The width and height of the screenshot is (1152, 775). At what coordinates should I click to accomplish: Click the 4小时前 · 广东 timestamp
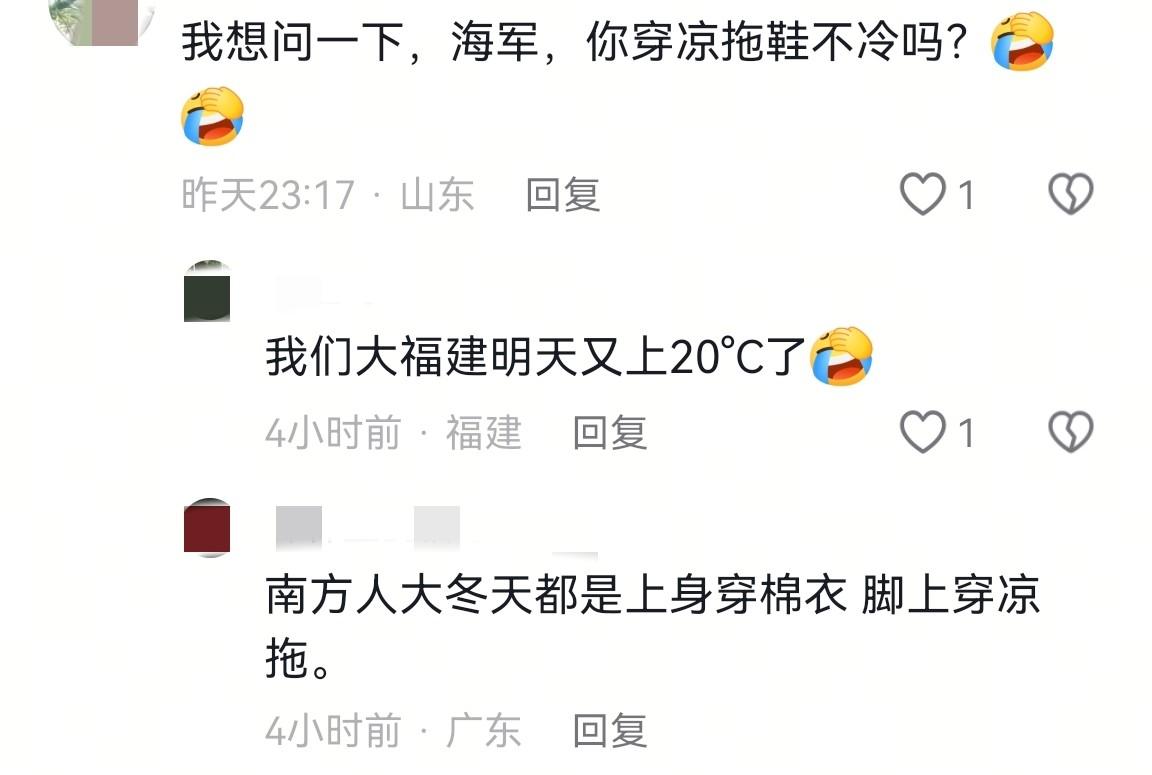[x=394, y=730]
